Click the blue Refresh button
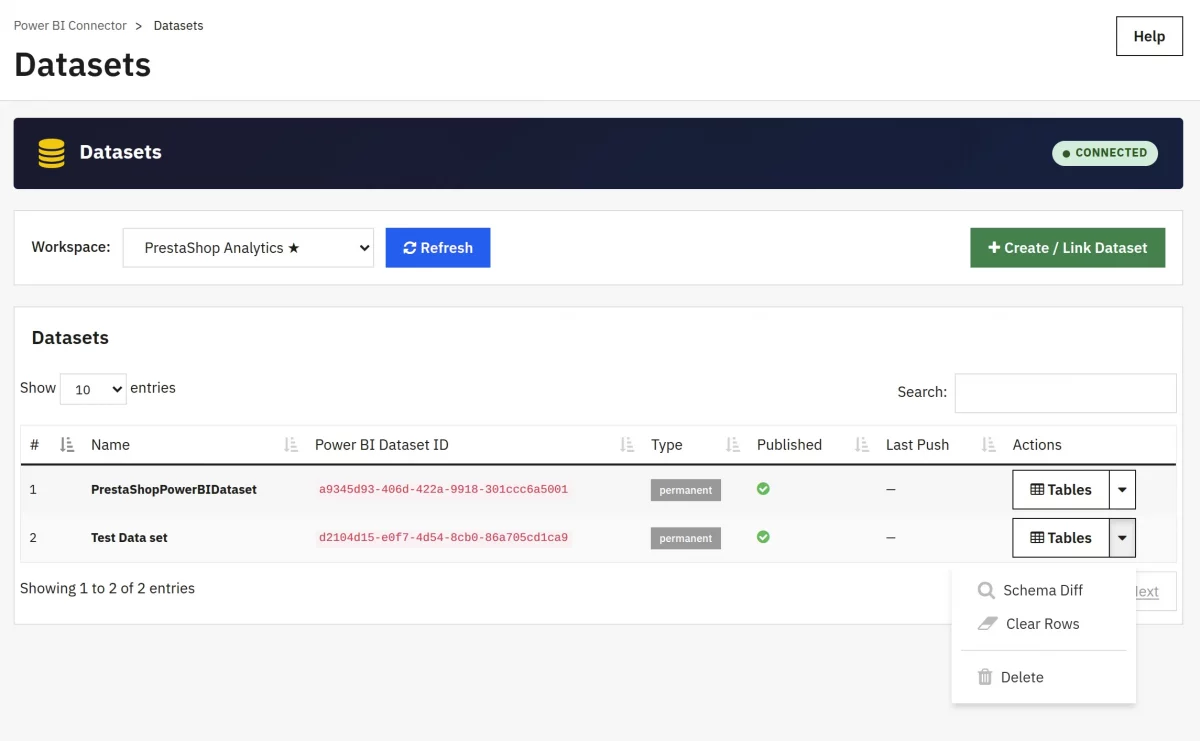Image resolution: width=1200 pixels, height=741 pixels. 438,248
